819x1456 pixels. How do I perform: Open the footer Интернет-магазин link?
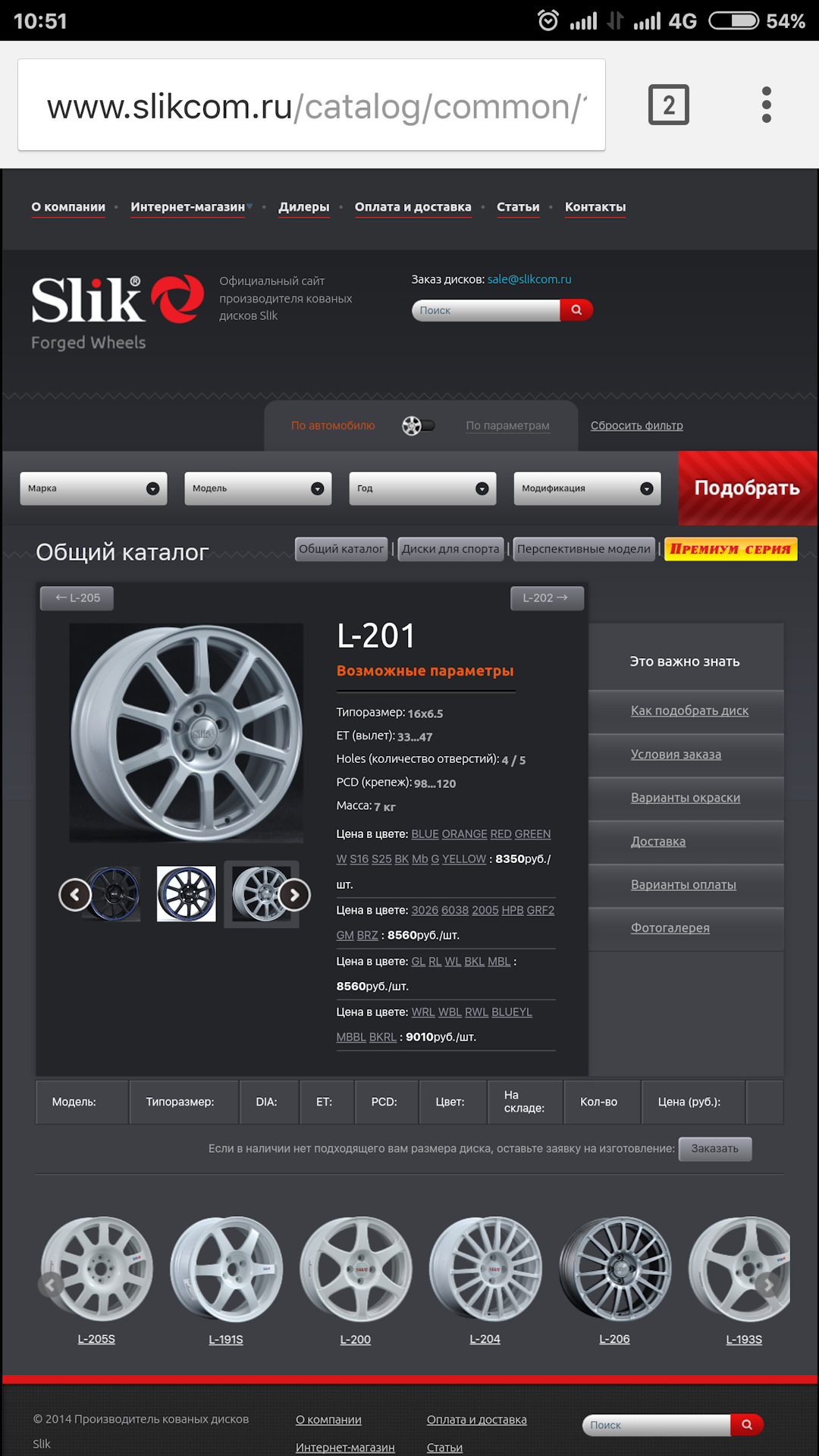(345, 1448)
